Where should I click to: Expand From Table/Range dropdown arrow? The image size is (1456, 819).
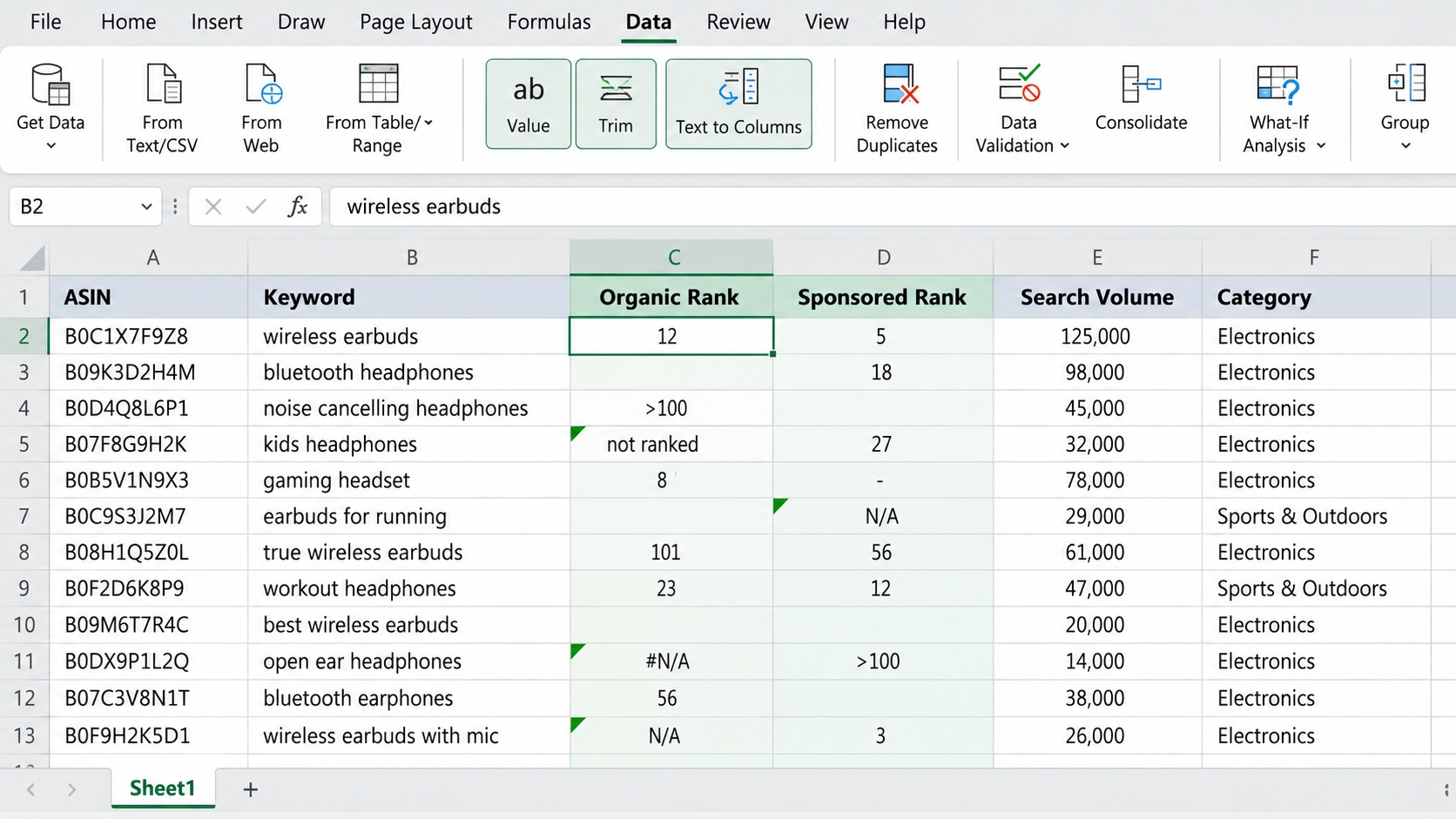tap(428, 123)
